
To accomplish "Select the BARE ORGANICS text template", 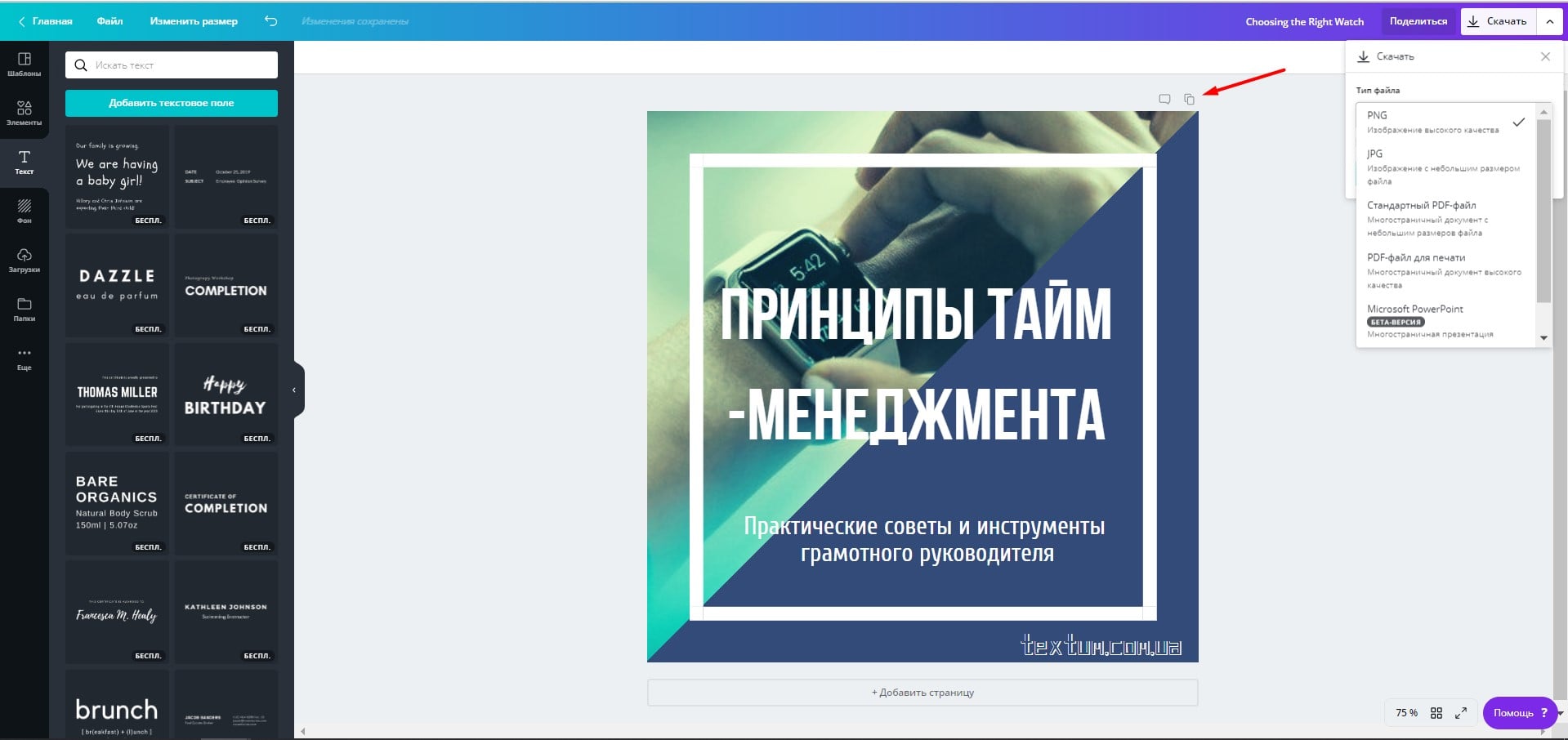I will 117,503.
